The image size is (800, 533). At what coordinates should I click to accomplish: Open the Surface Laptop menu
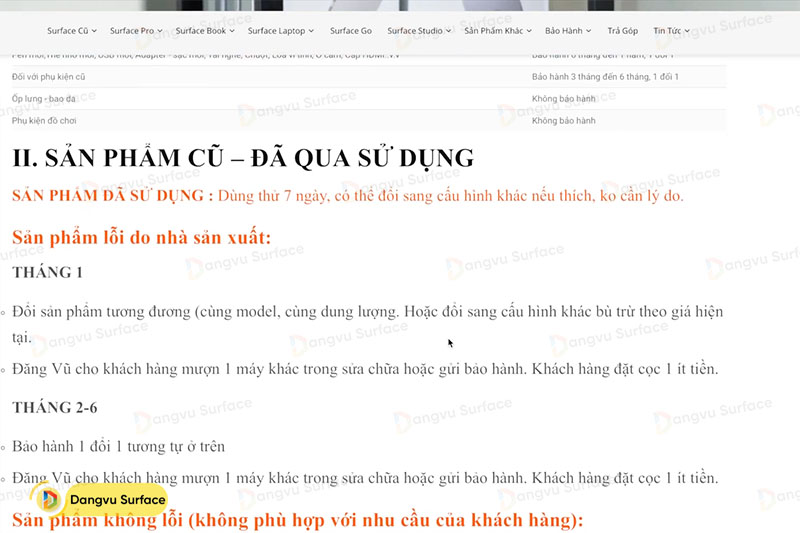pyautogui.click(x=281, y=31)
